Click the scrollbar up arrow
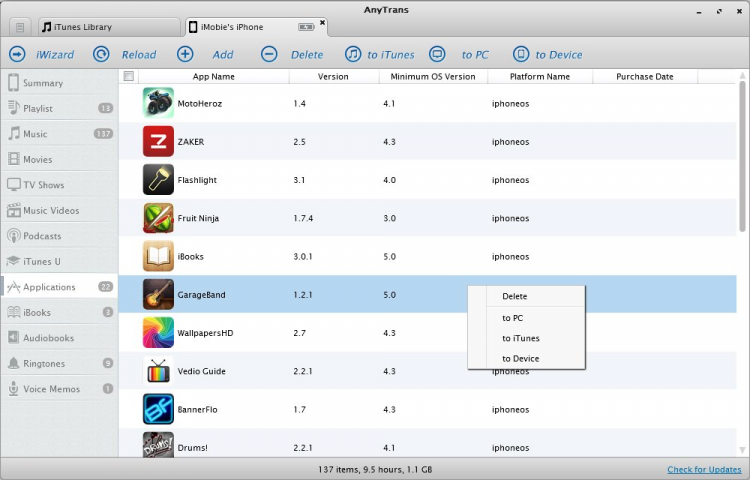Screen dimensions: 750x480 (x=742, y=75)
